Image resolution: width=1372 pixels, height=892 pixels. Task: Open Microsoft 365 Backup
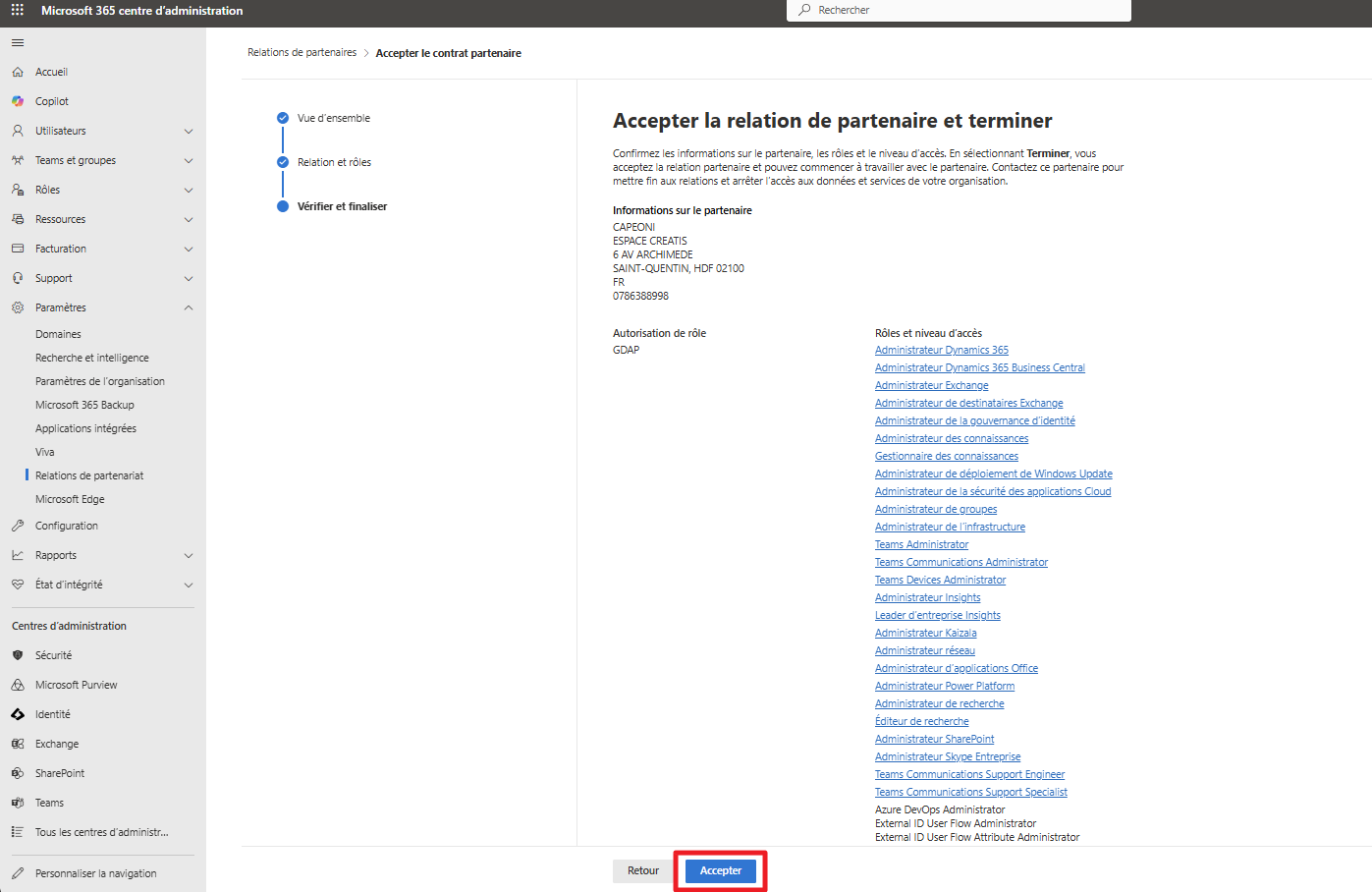point(84,405)
